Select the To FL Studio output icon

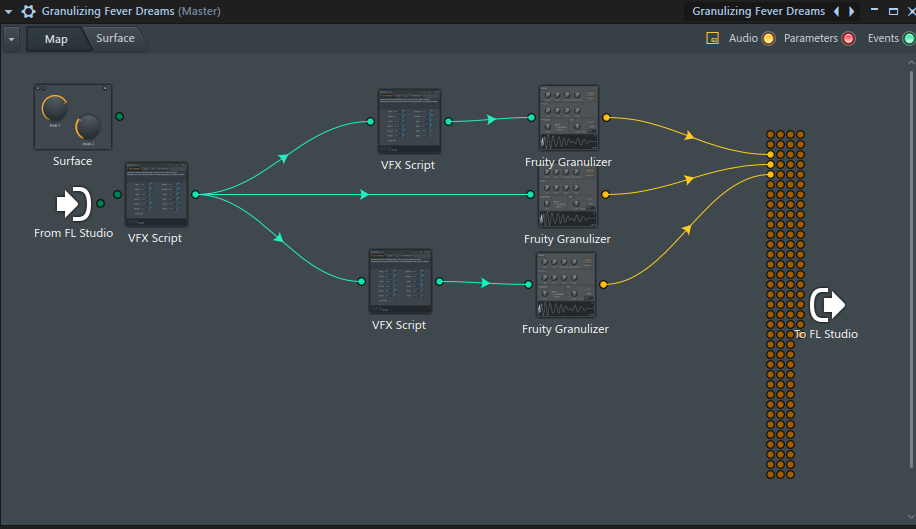click(827, 305)
